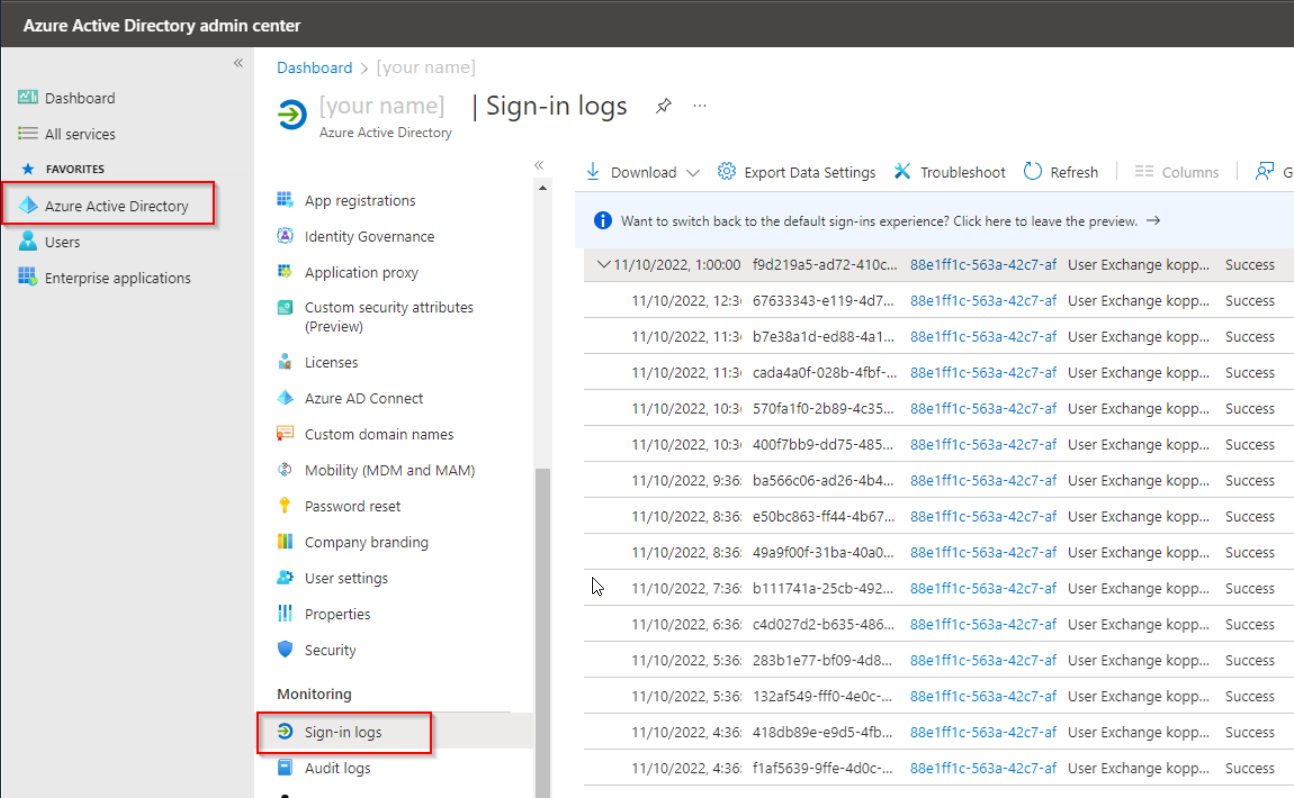1294x798 pixels.
Task: Open App registrations
Action: [x=360, y=201]
